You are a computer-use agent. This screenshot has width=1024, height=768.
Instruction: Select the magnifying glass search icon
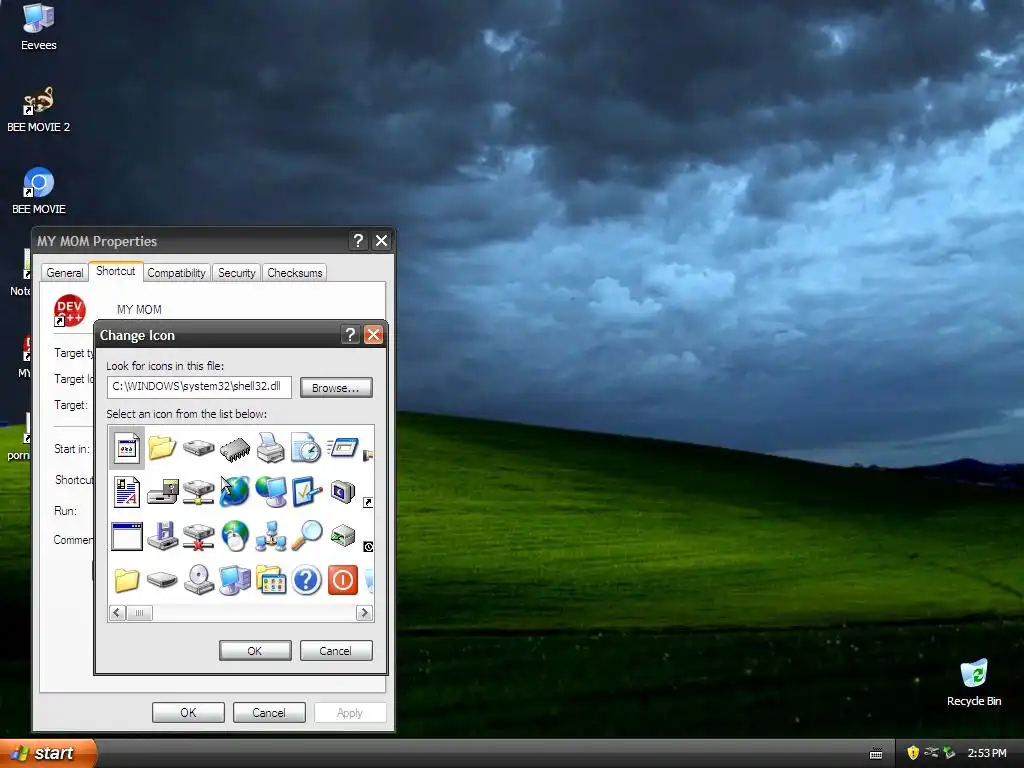[x=307, y=536]
